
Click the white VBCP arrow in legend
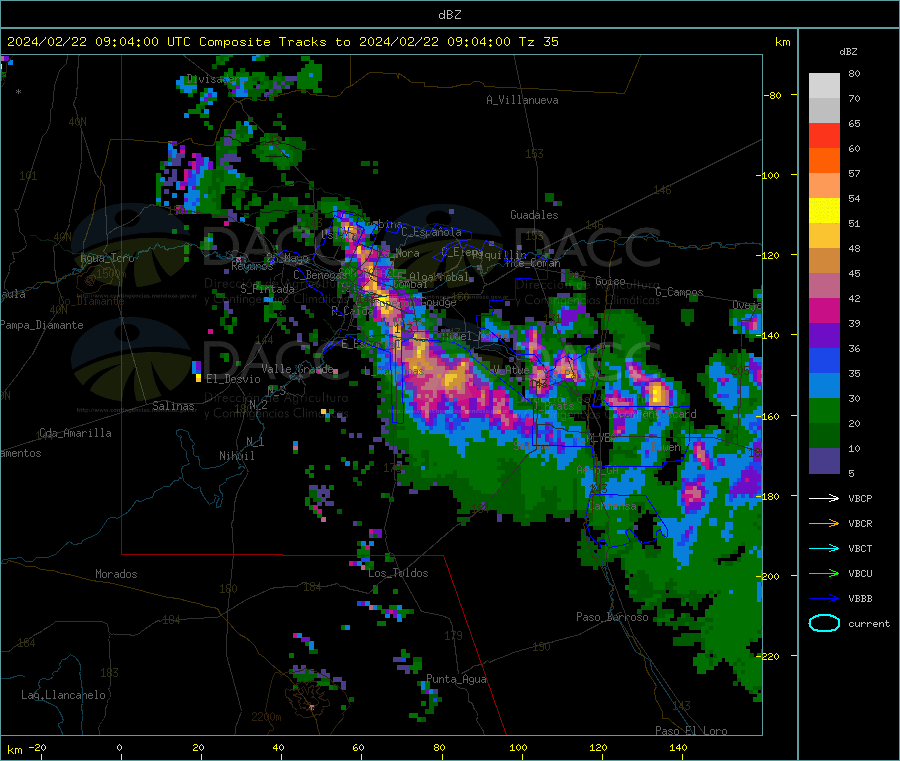(824, 498)
